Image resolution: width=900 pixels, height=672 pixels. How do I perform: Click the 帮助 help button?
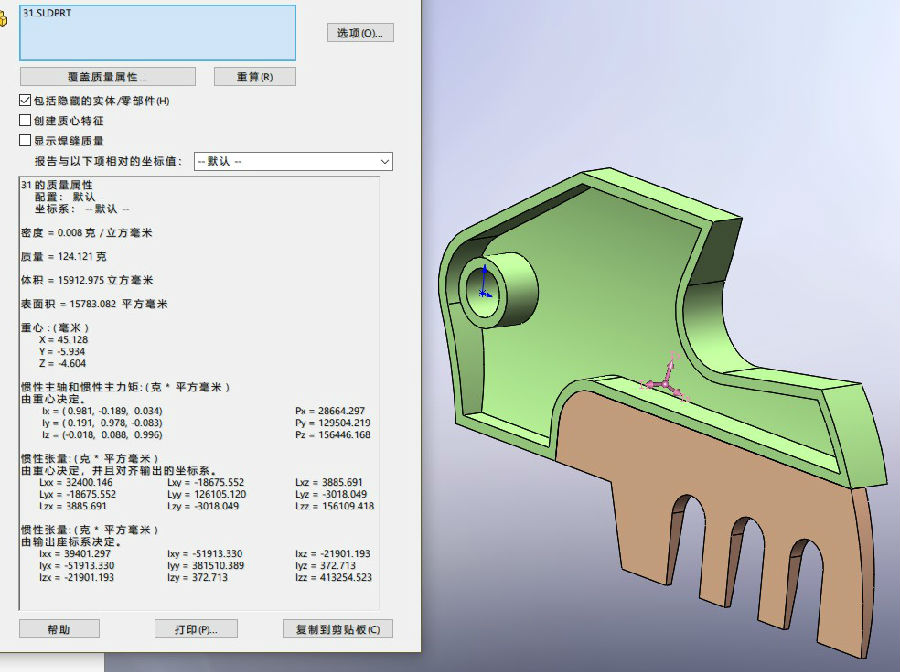pos(59,629)
